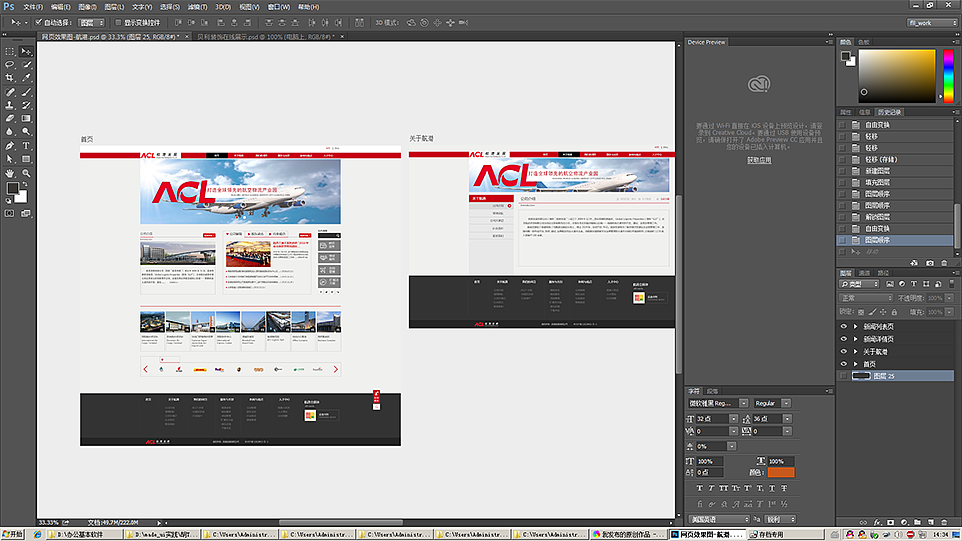Viewport: 962px width, 541px height.
Task: Click the underline T button in Character panel
Action: click(x=772, y=488)
